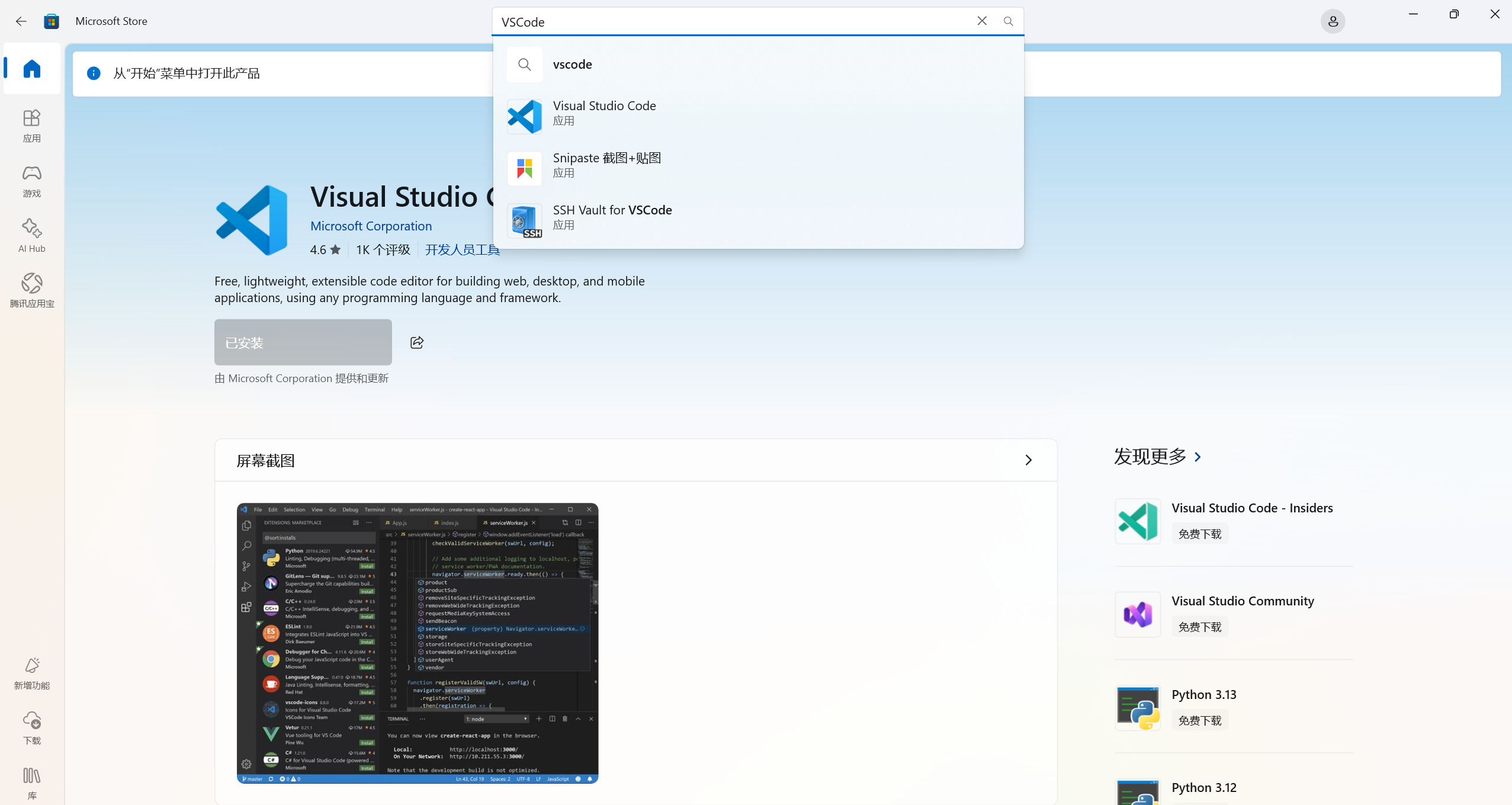Open the Microsoft Corporation publisher link
The height and width of the screenshot is (805, 1512).
click(371, 226)
